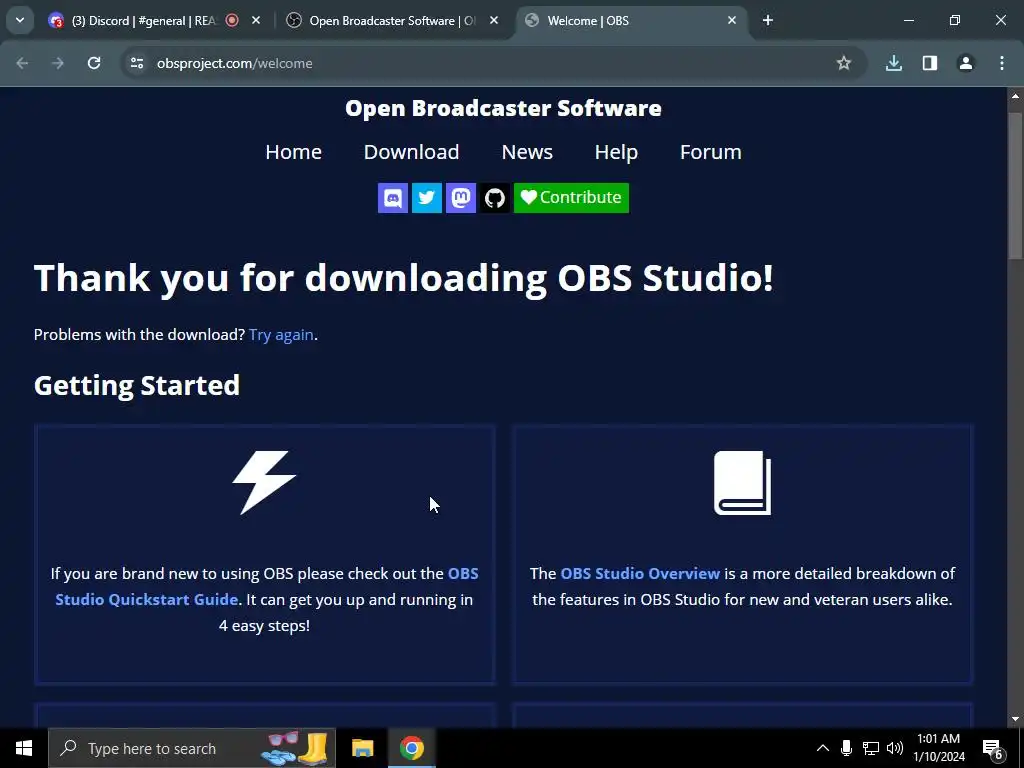Show hidden system tray icons
Screen dimensions: 1024x768
[823, 748]
